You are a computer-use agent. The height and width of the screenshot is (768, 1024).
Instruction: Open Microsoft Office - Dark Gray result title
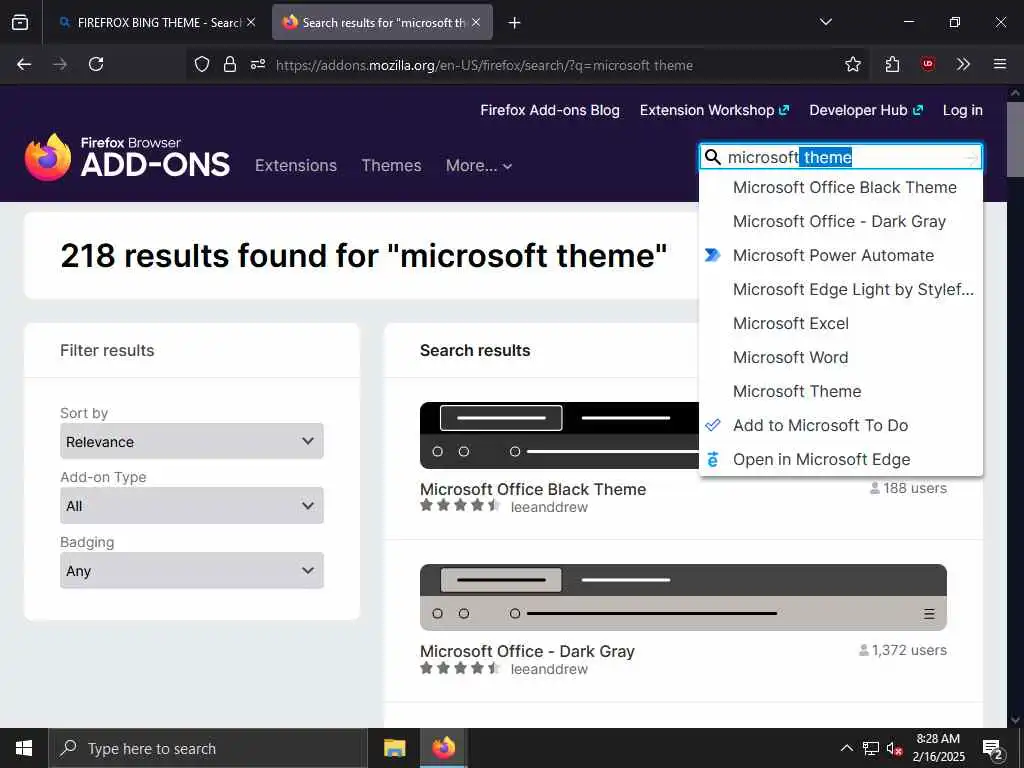point(527,651)
